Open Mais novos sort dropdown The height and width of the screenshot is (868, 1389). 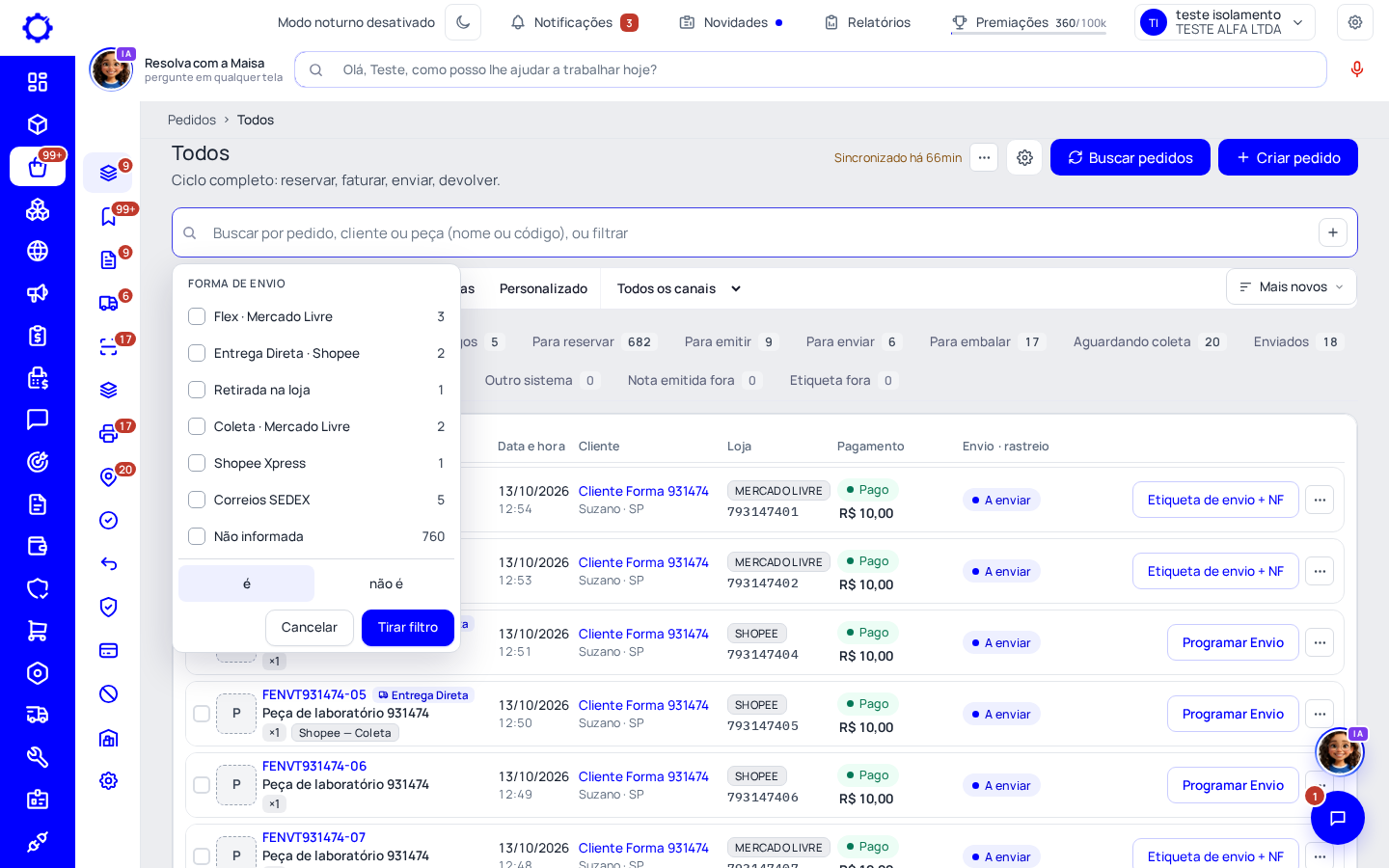pyautogui.click(x=1292, y=286)
